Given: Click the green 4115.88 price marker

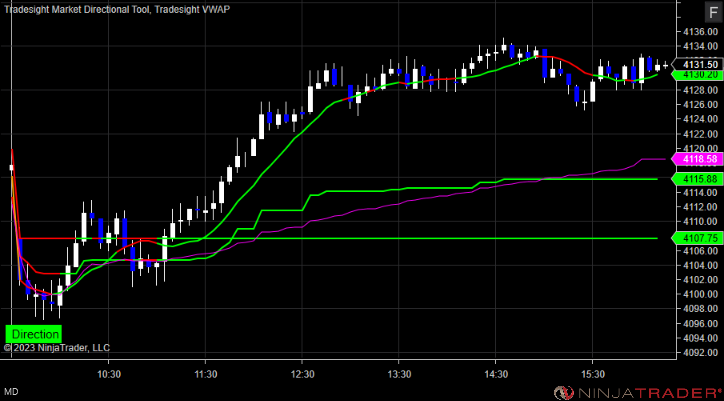Looking at the screenshot, I should [697, 179].
